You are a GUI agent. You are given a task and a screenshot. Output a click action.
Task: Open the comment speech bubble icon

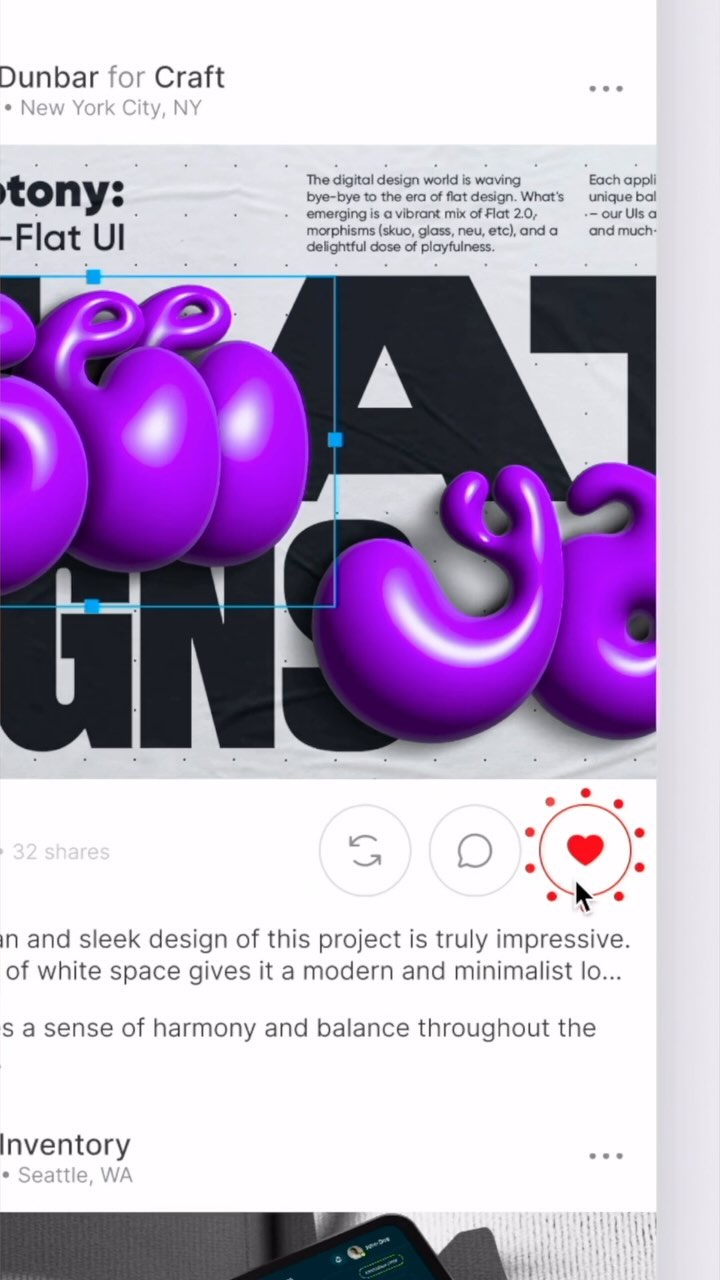coord(475,851)
